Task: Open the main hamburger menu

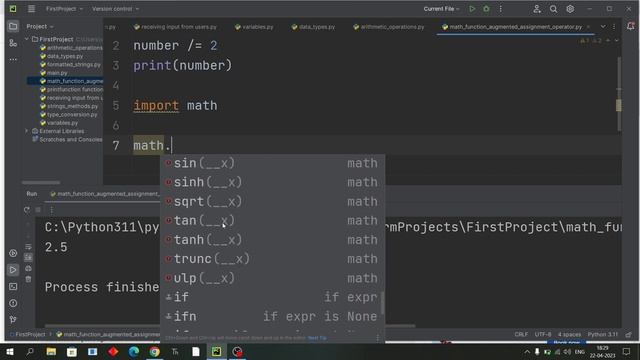Action: point(31,9)
